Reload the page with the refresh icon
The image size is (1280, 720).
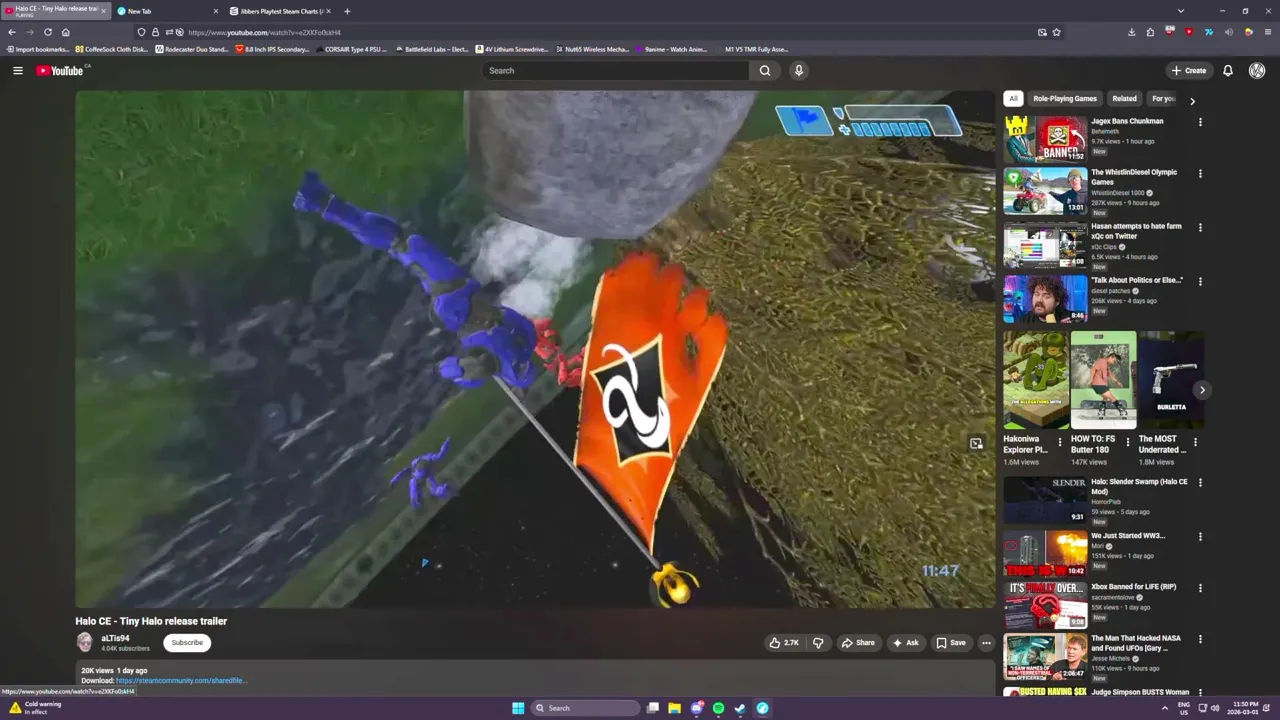point(47,32)
